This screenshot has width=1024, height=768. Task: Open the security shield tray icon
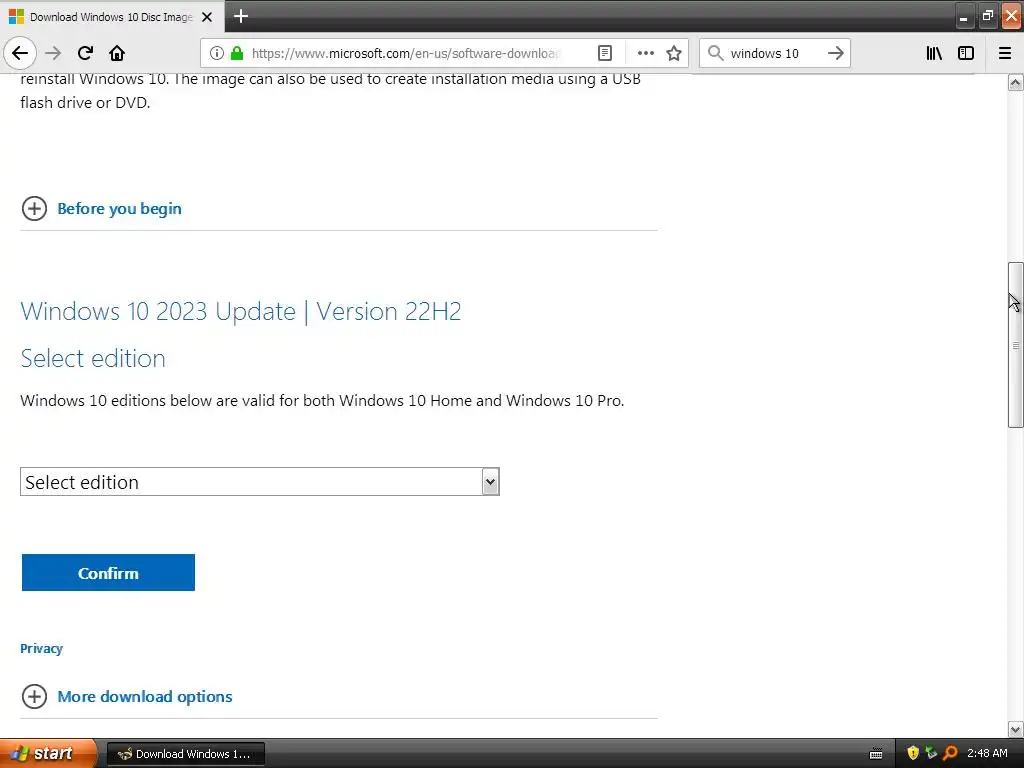913,754
